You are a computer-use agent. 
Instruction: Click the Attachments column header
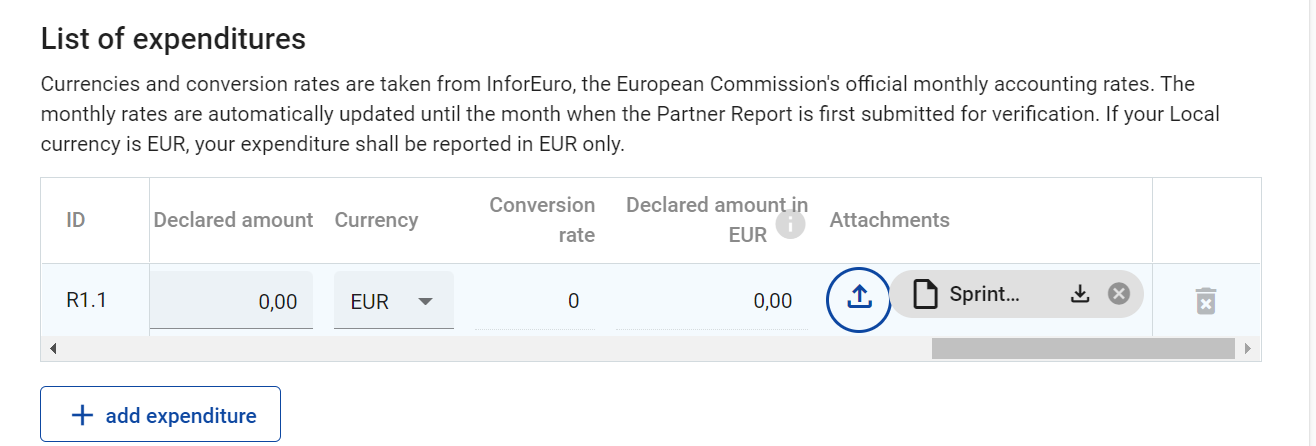tap(889, 220)
